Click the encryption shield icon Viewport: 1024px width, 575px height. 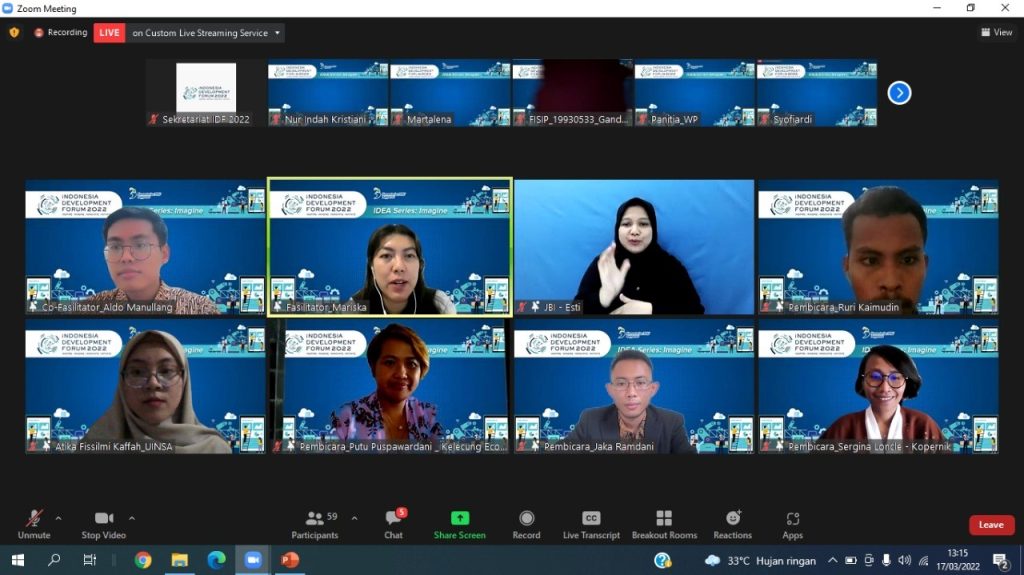click(x=14, y=32)
